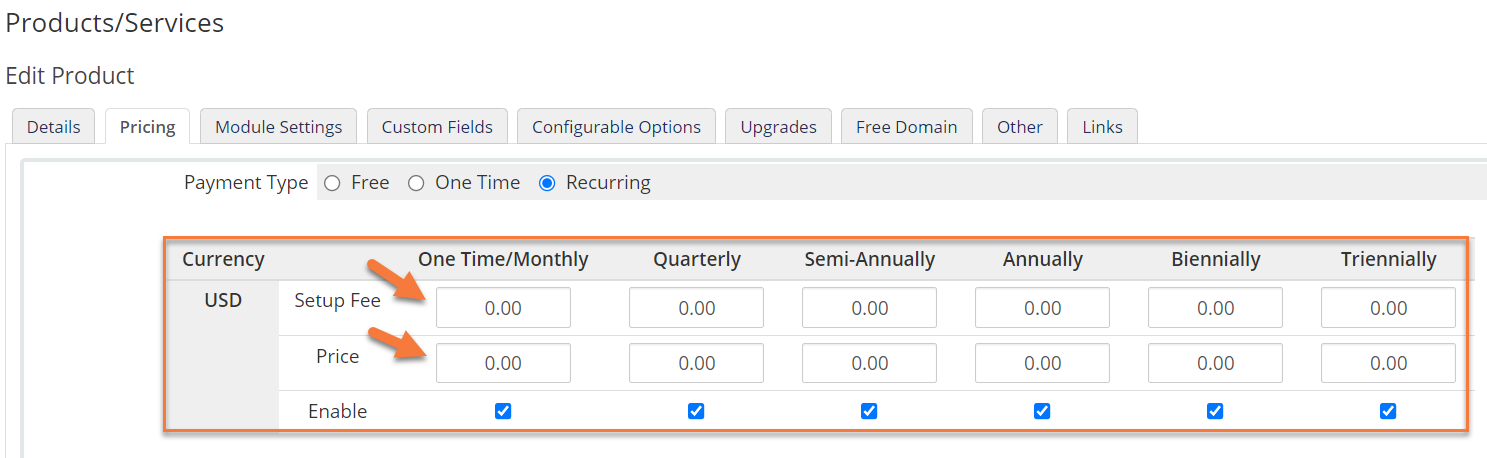Click the Annually Setup Fee field
Screen dimensions: 1487x458
tap(1042, 308)
